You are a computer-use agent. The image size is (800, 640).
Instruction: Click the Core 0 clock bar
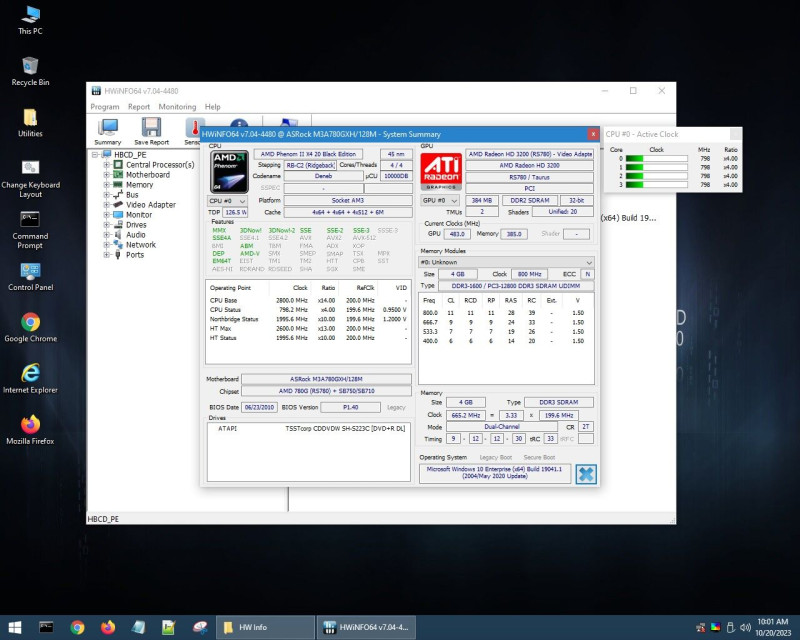656,158
